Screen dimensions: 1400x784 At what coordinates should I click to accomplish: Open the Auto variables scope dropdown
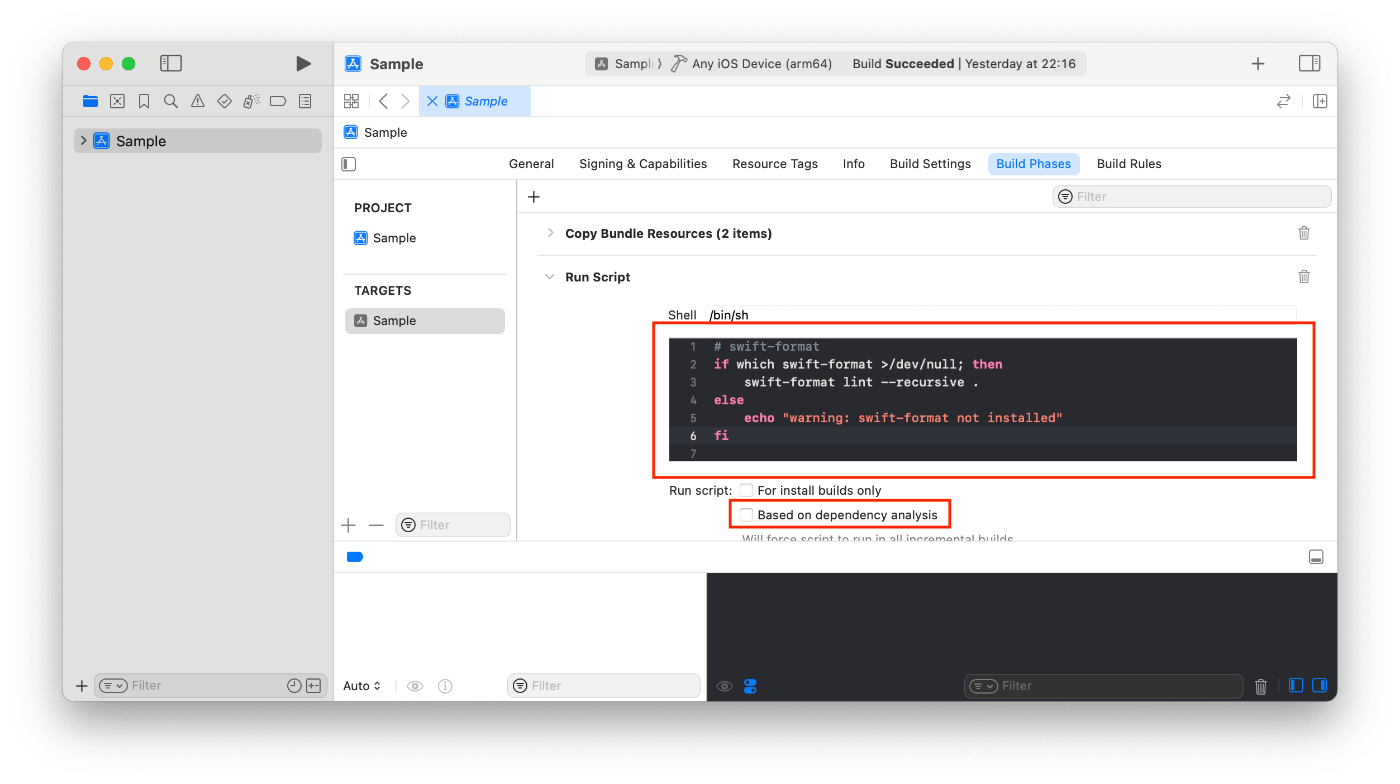pyautogui.click(x=362, y=686)
